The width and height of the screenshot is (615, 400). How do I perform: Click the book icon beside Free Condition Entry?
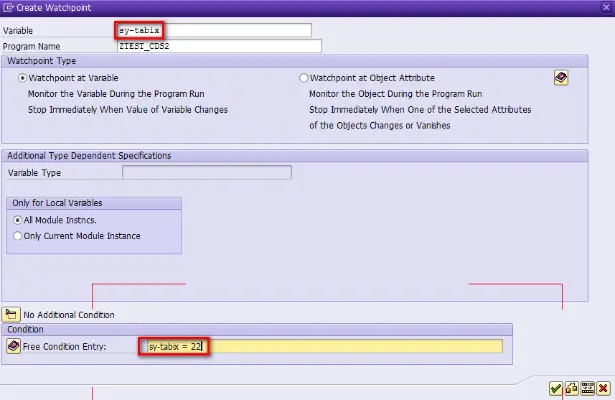click(x=13, y=346)
